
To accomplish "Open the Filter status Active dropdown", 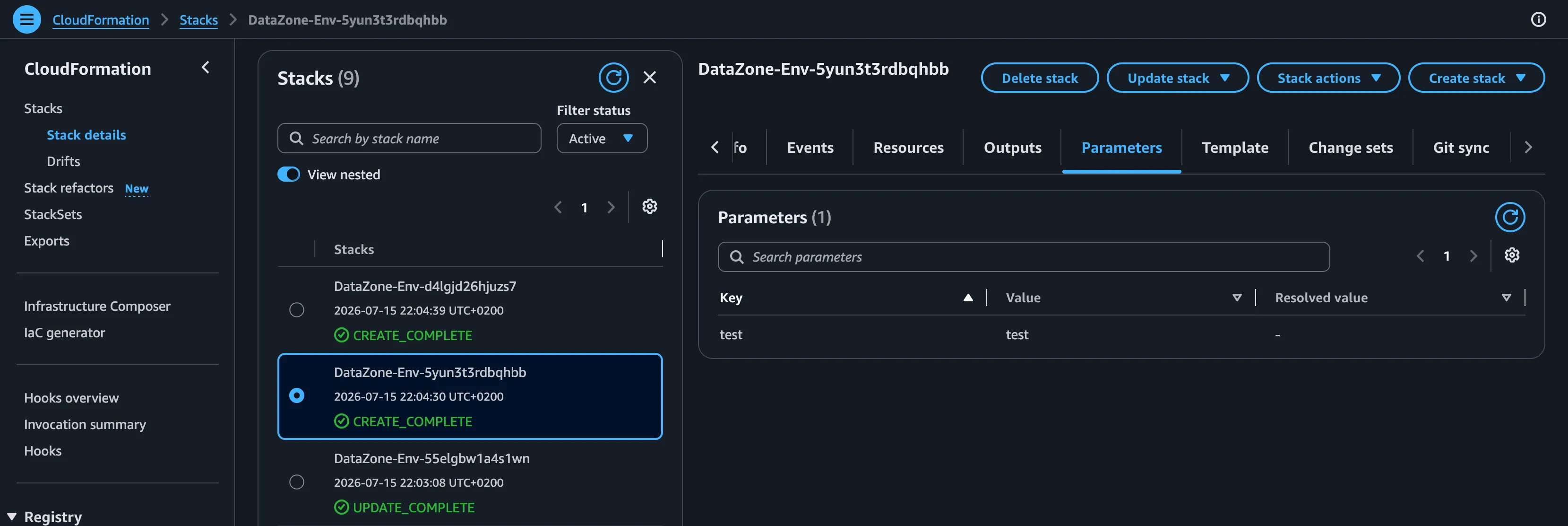I will click(602, 138).
